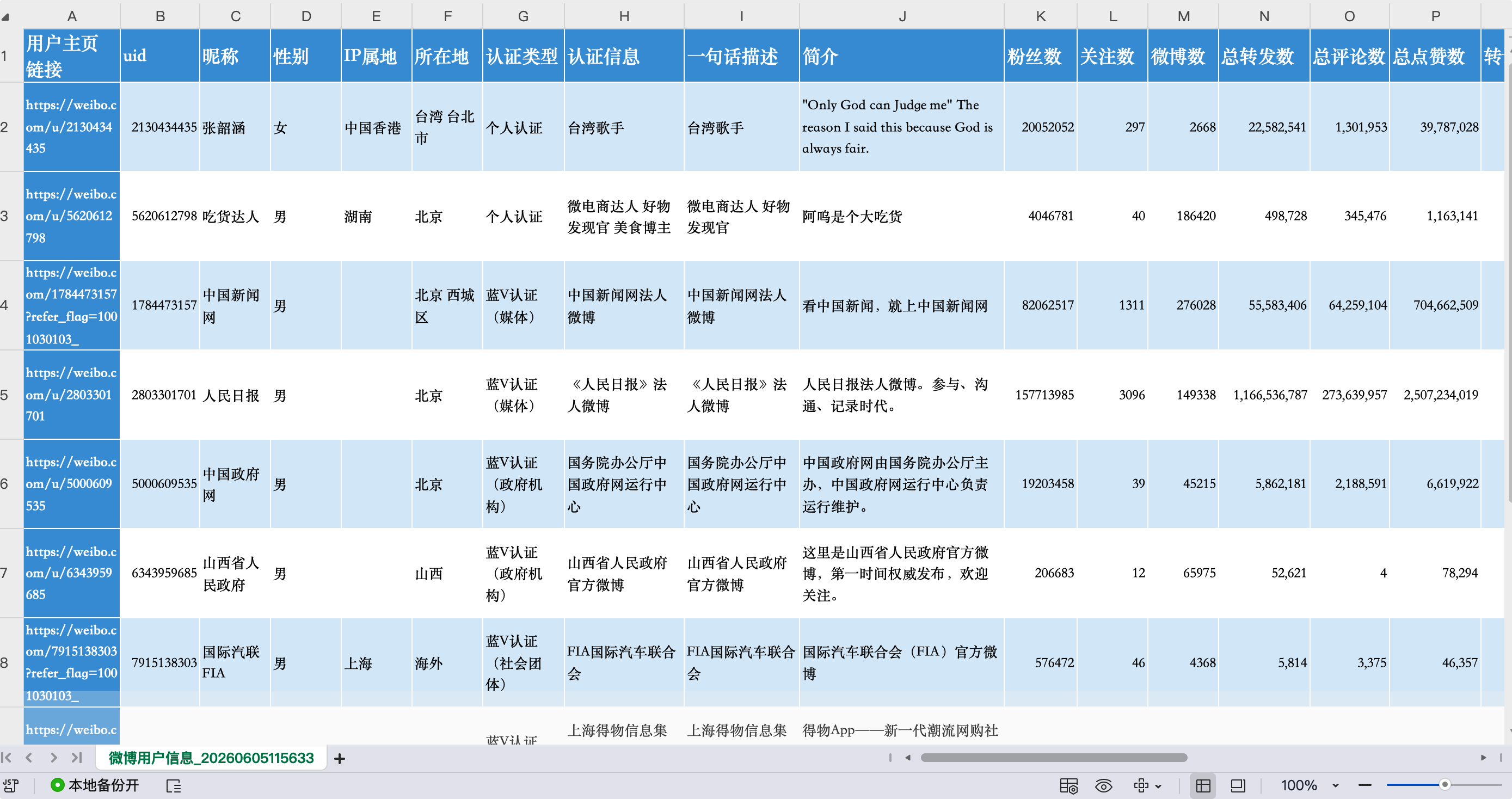Click the select-all corner triangle
This screenshot has width=1512, height=799.
[x=5, y=17]
